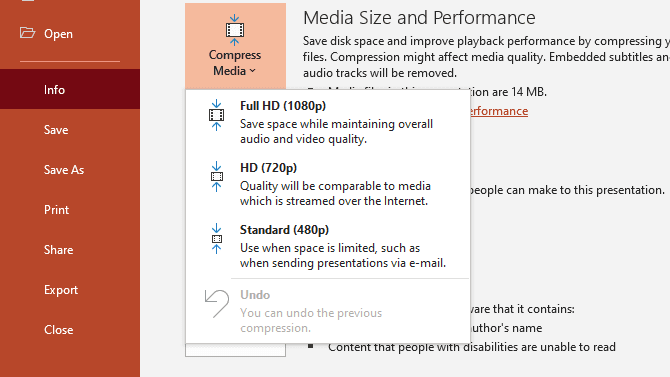Click the grayed Undo arrow icon
The width and height of the screenshot is (670, 377).
coord(217,303)
